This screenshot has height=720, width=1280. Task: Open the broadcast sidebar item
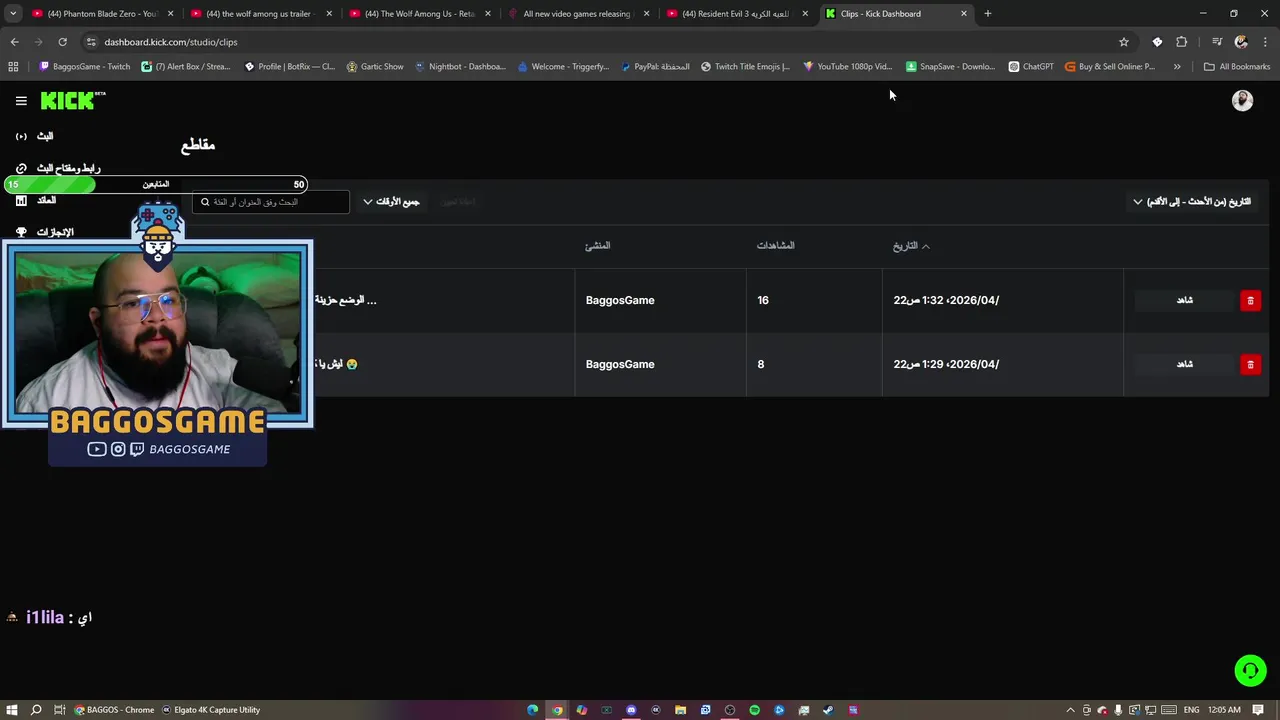[x=35, y=136]
